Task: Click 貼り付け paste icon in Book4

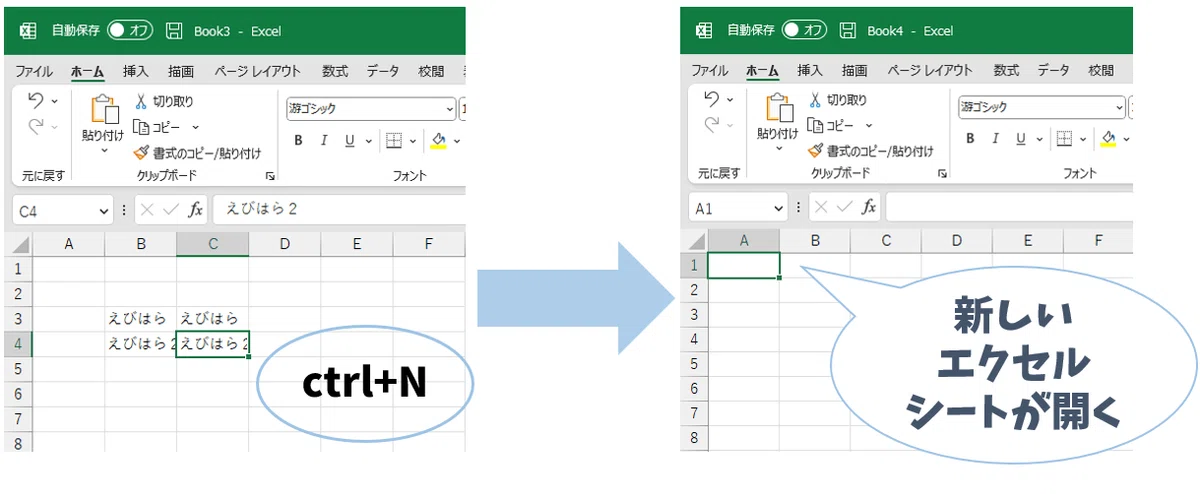Action: point(778,108)
